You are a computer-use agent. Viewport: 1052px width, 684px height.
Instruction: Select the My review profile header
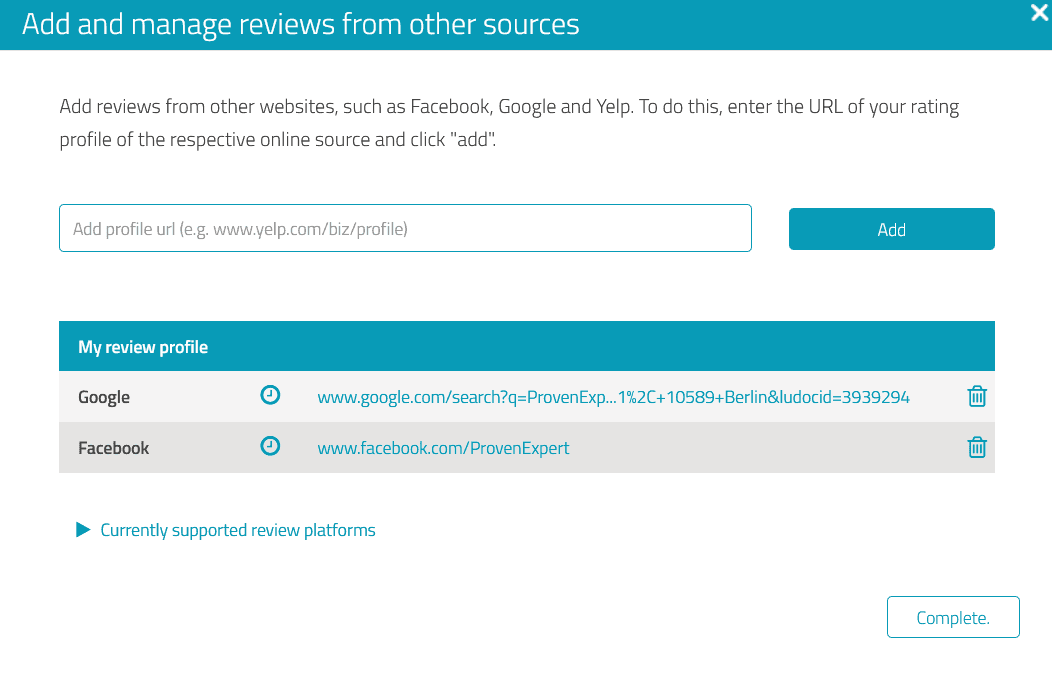(143, 345)
